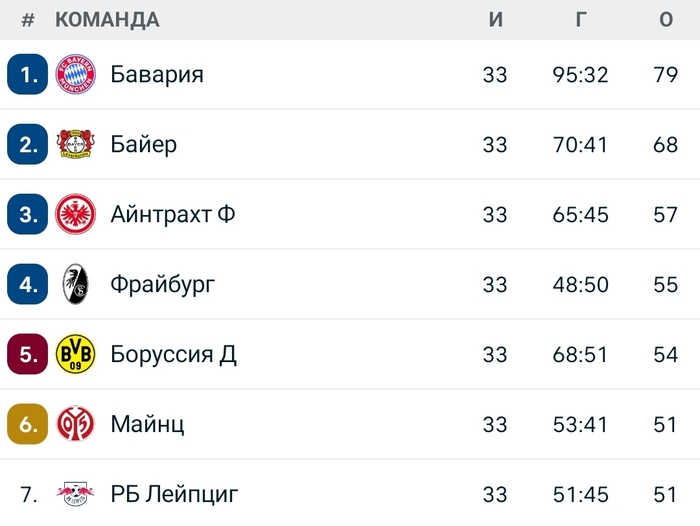Sort table by КОМАНДА column header

click(107, 20)
